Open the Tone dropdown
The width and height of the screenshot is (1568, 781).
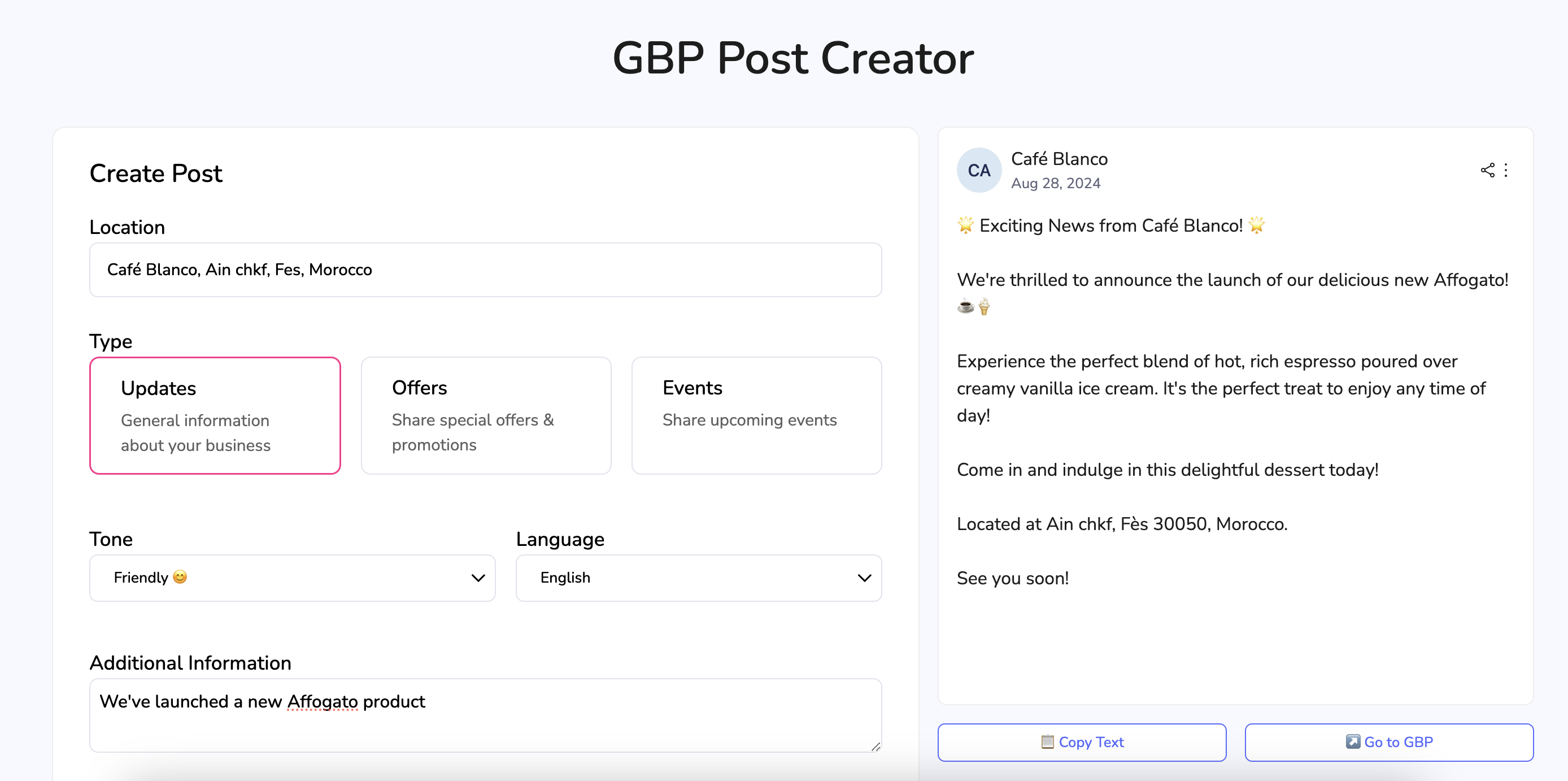(x=292, y=578)
